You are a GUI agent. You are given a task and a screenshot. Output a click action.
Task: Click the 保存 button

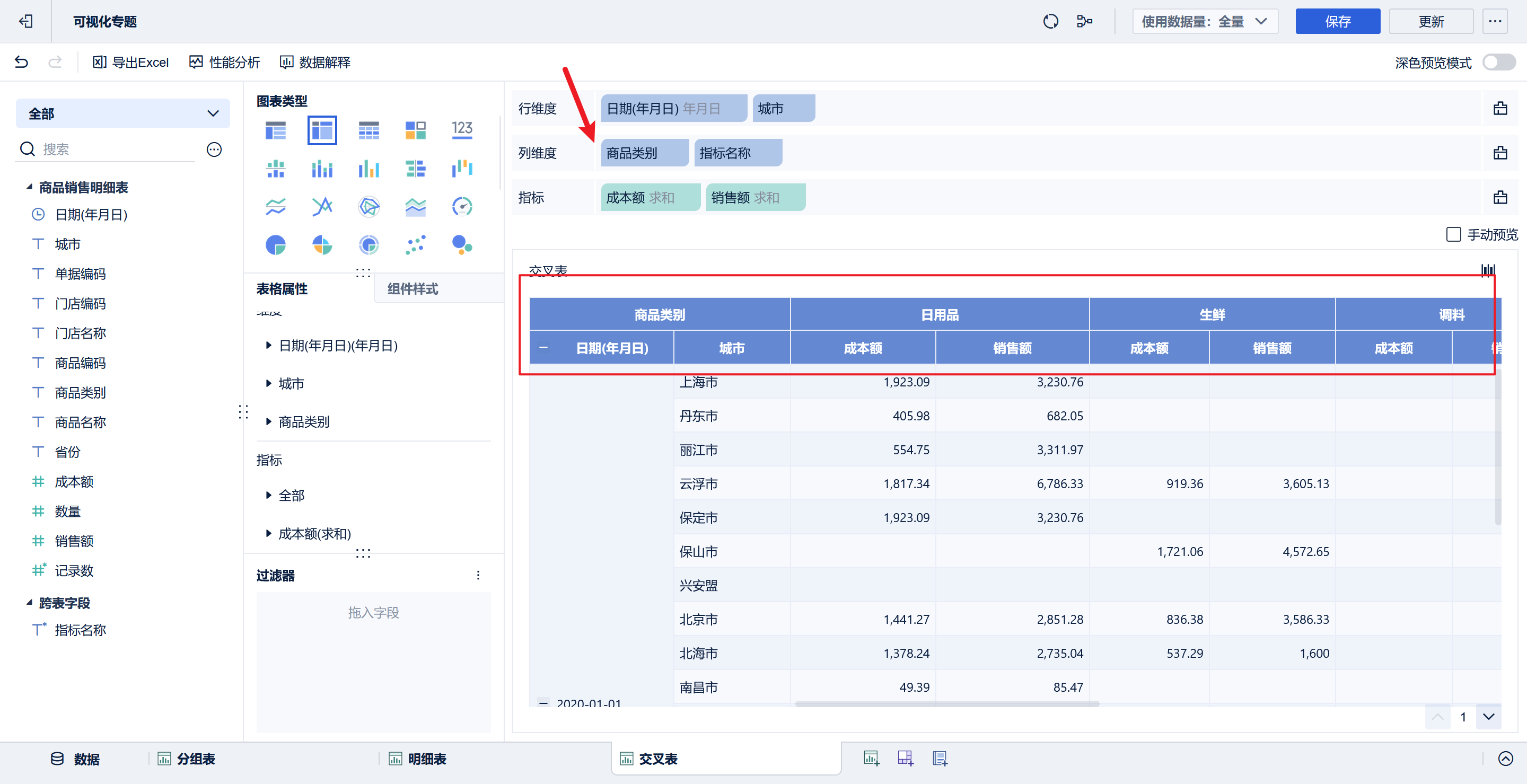click(x=1337, y=22)
